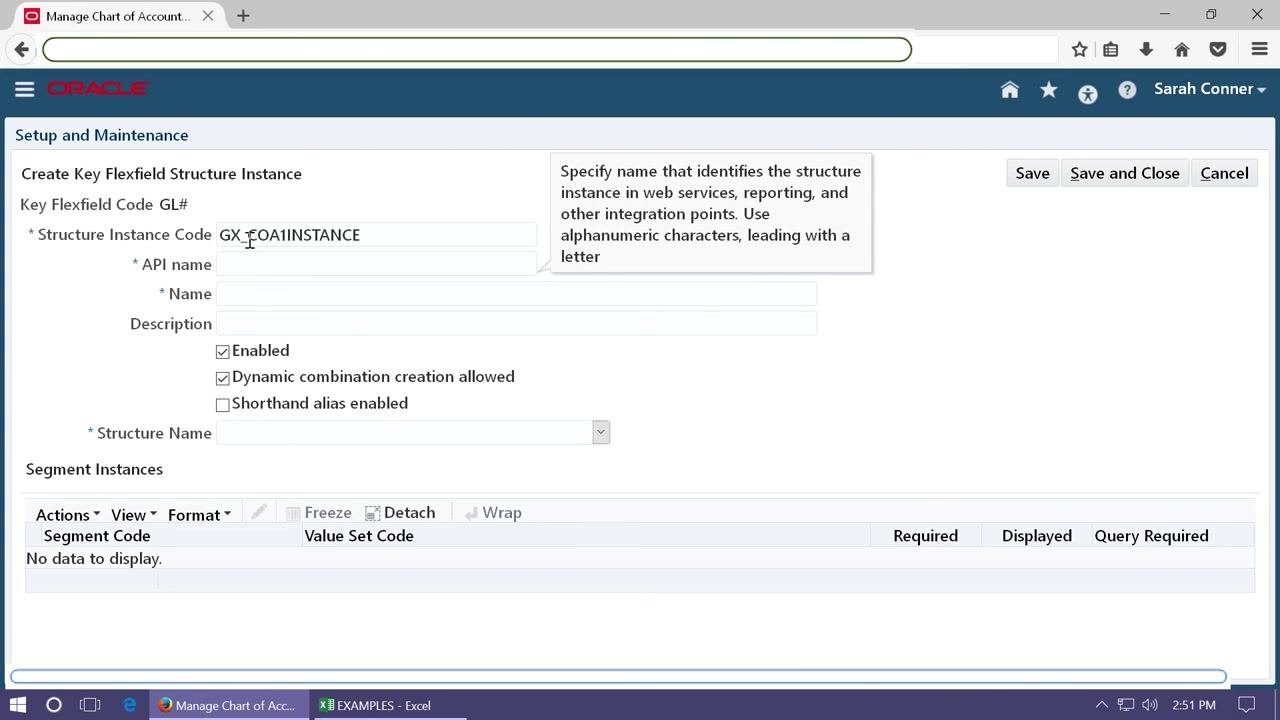Open the View menu in Segment Instances
The height and width of the screenshot is (720, 1280).
[x=133, y=514]
